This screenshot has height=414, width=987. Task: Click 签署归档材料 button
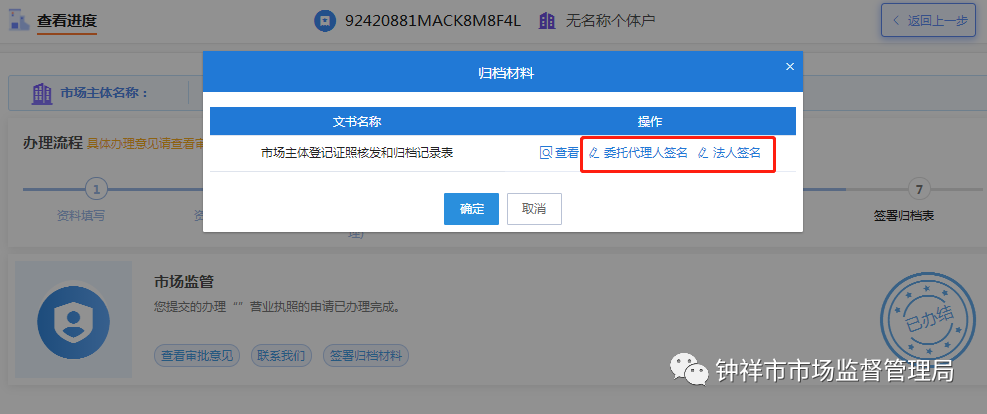click(366, 355)
